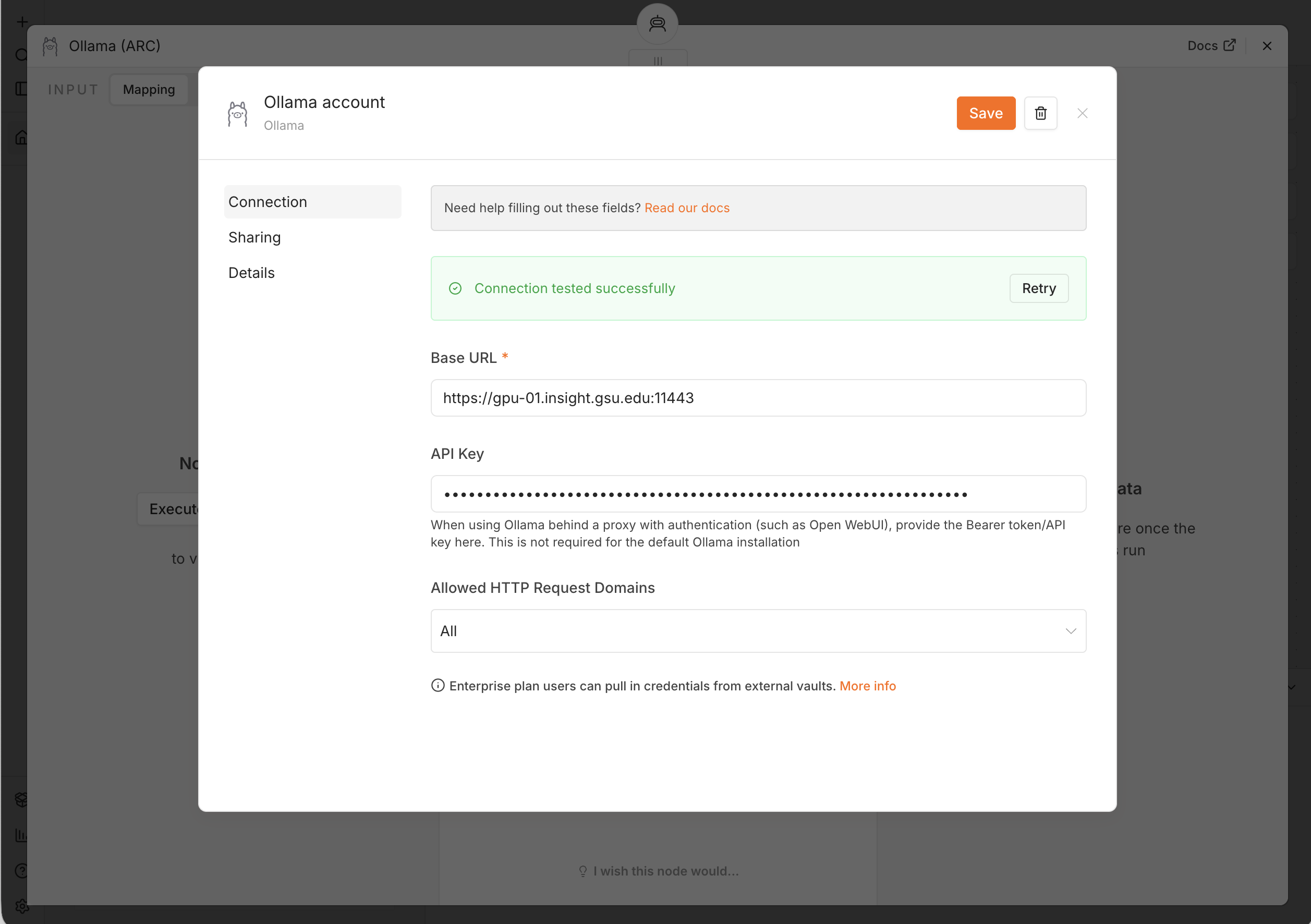This screenshot has height=924, width=1311.
Task: Click the panel drag handle under agent icon
Action: click(x=658, y=59)
